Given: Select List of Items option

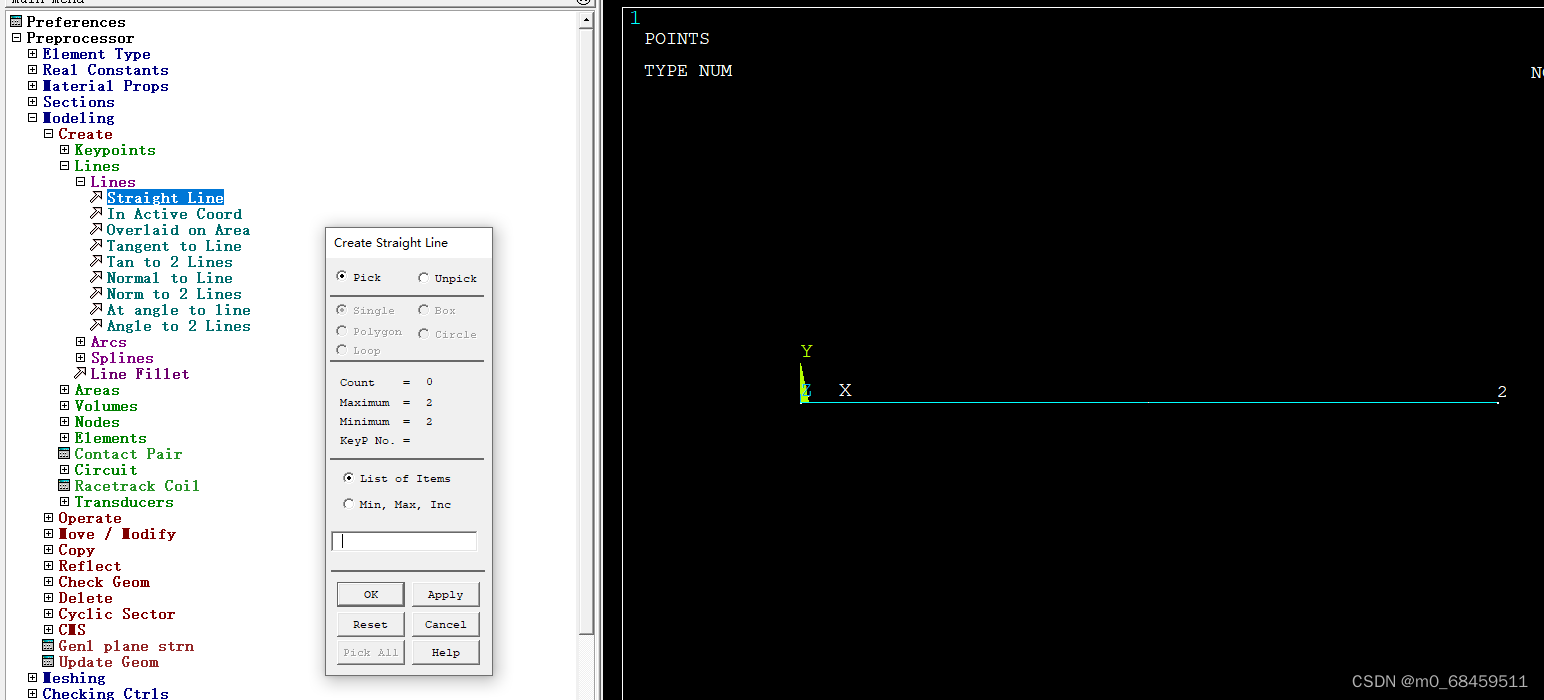Looking at the screenshot, I should tap(348, 478).
